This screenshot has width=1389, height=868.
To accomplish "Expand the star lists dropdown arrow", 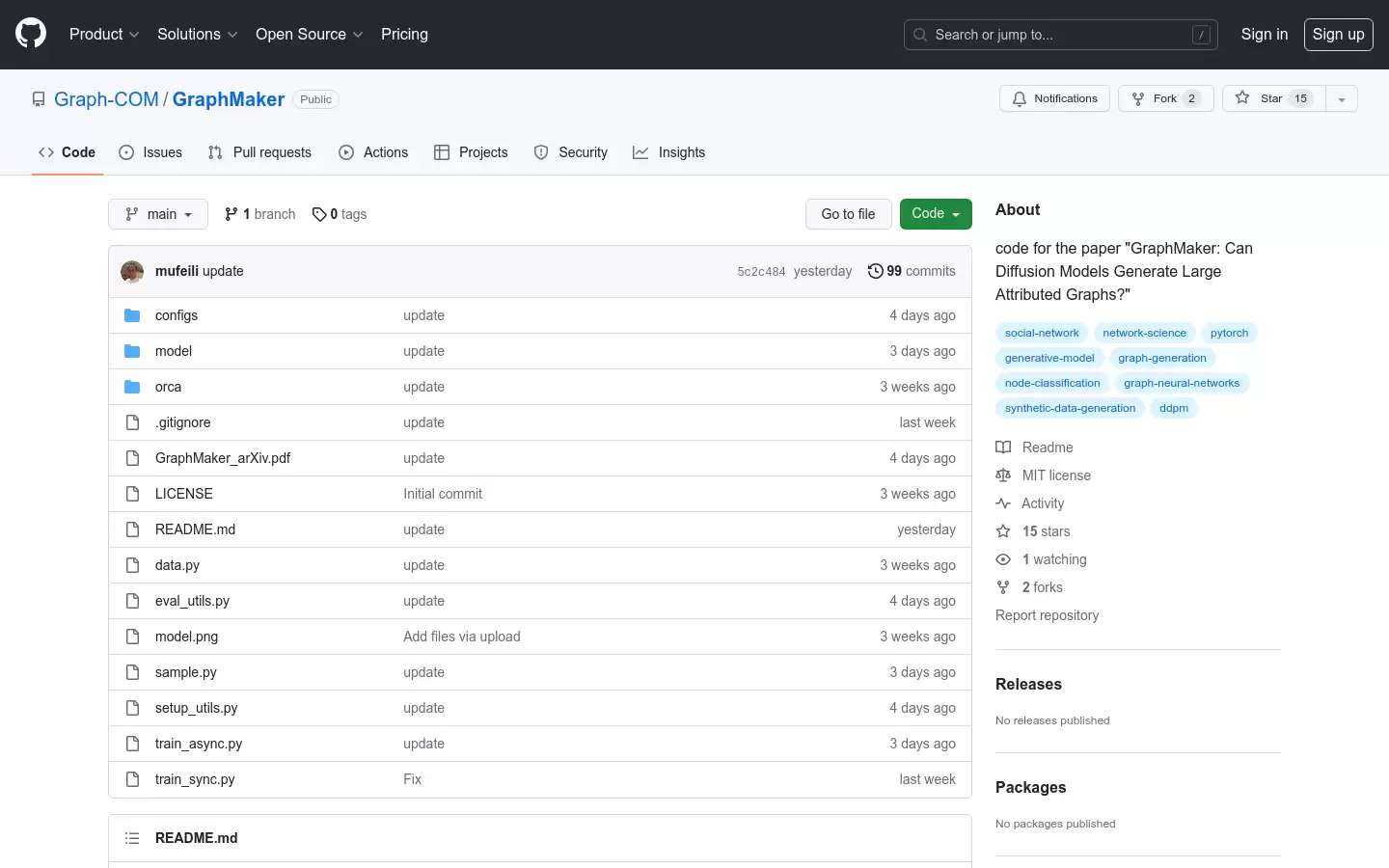I will (1342, 98).
